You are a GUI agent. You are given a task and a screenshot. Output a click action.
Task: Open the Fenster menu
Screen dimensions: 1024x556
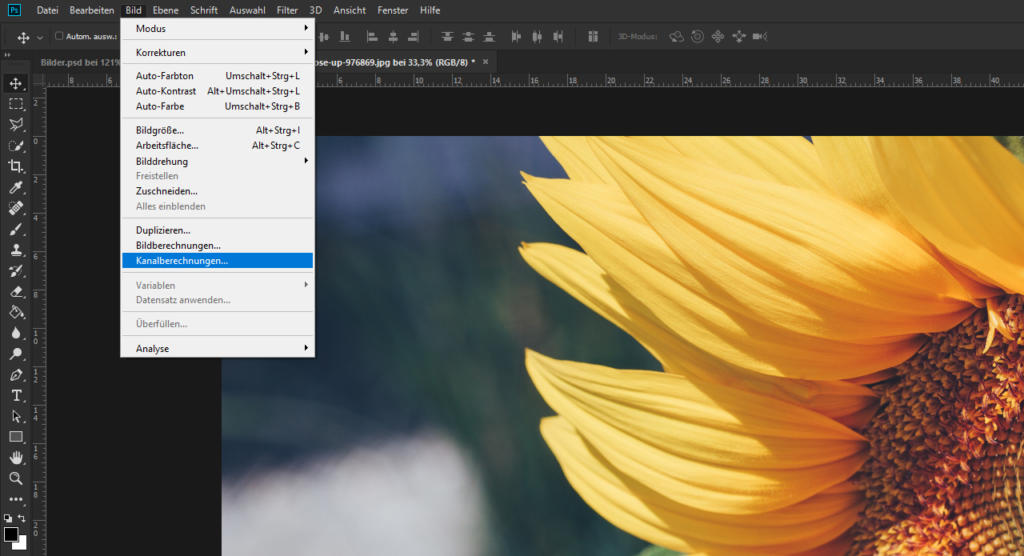tap(392, 10)
